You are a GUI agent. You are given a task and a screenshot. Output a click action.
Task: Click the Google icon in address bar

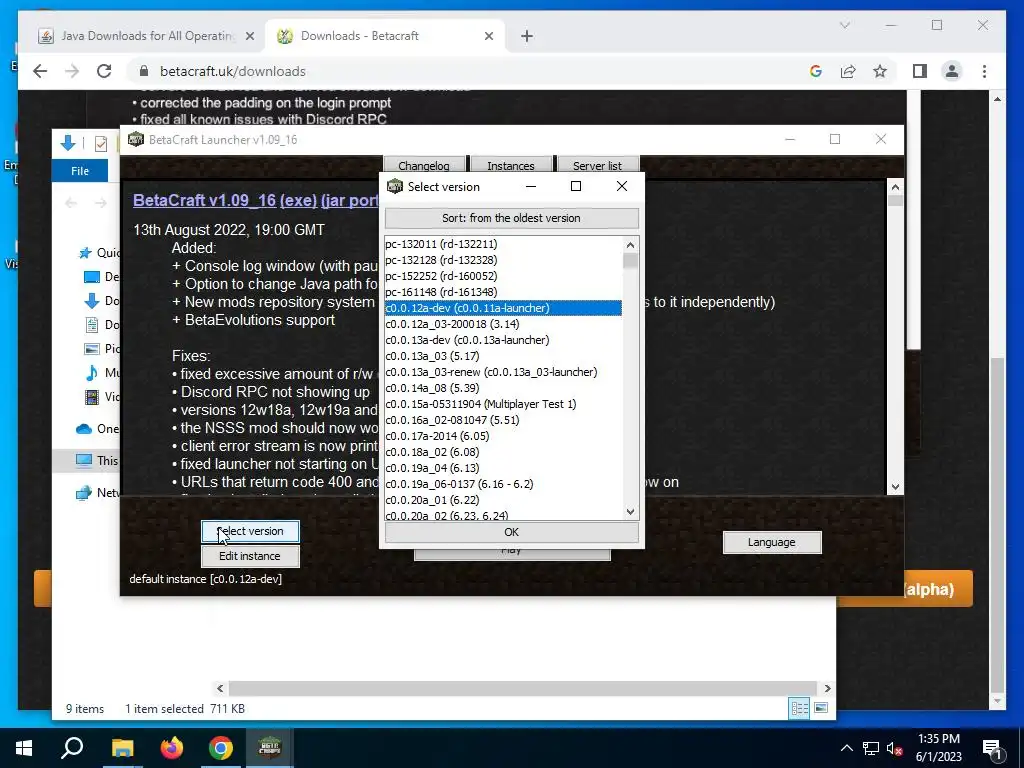[x=816, y=71]
